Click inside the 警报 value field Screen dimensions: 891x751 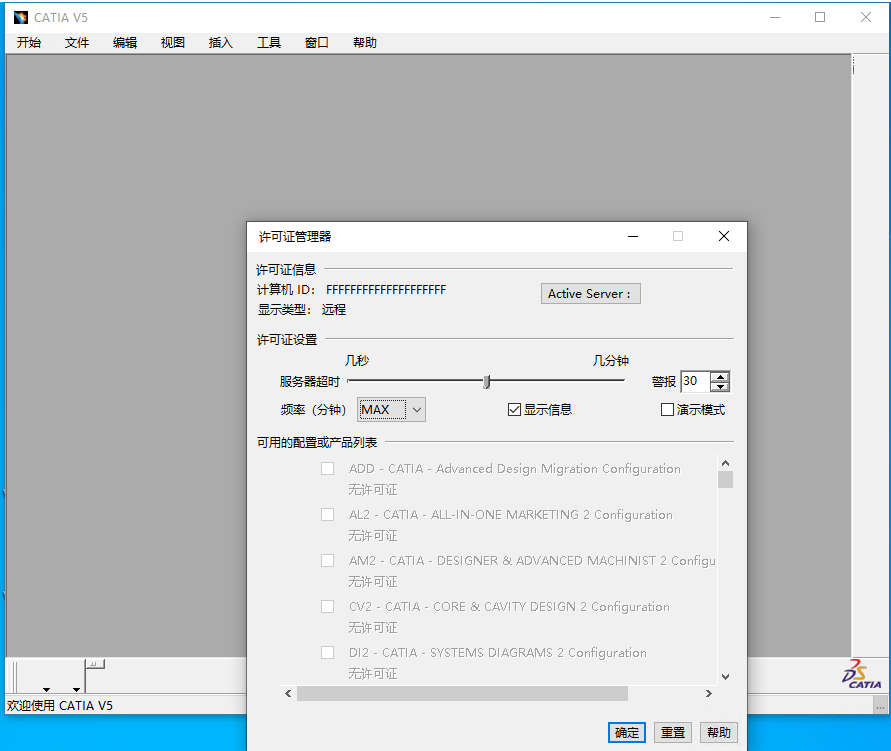click(x=695, y=381)
